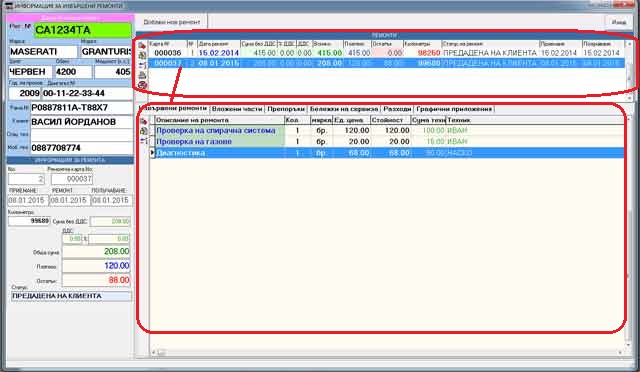Click the row pointer arrow beside Диагностика
The width and height of the screenshot is (640, 372).
click(x=152, y=152)
